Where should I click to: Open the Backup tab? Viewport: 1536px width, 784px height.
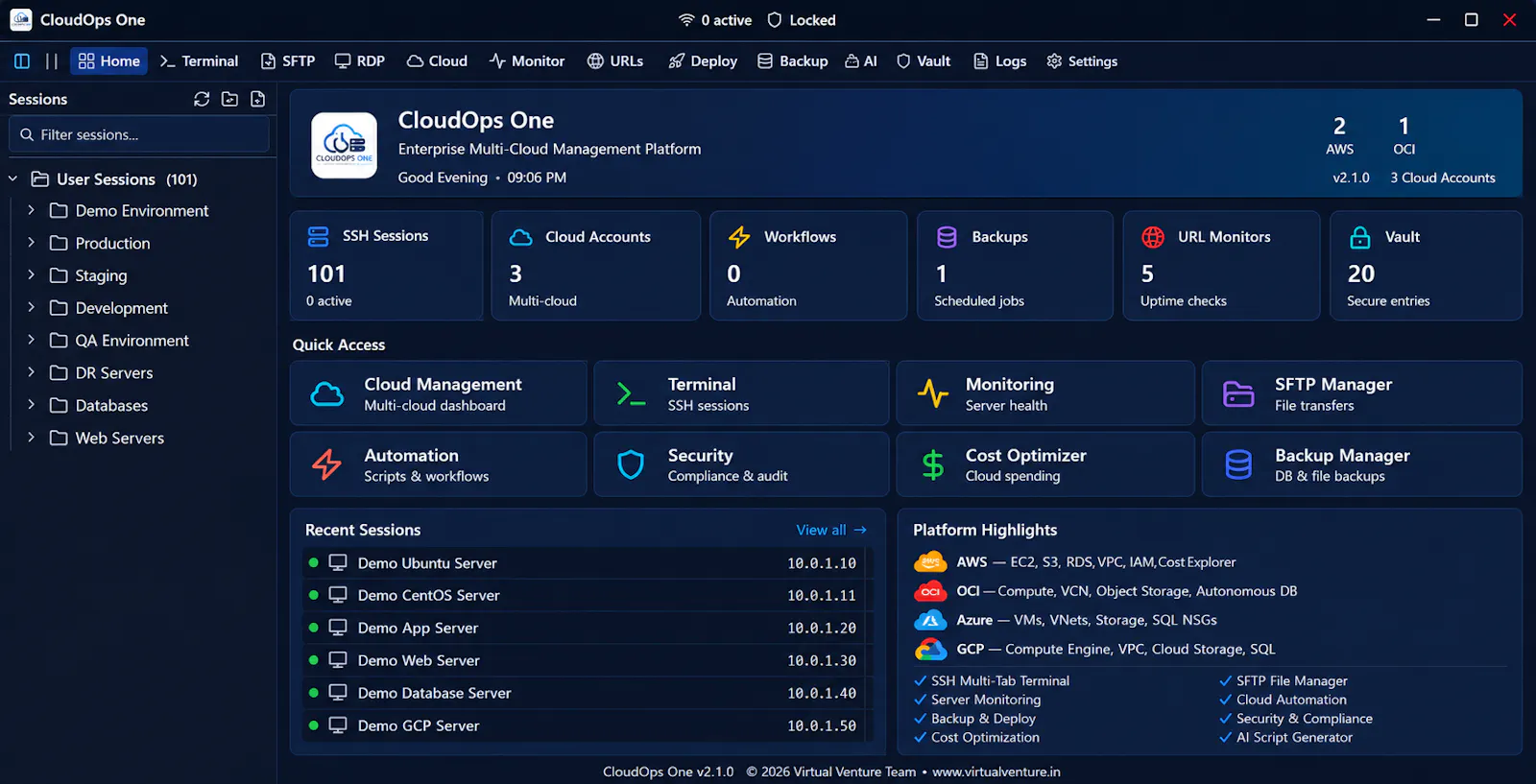click(793, 61)
